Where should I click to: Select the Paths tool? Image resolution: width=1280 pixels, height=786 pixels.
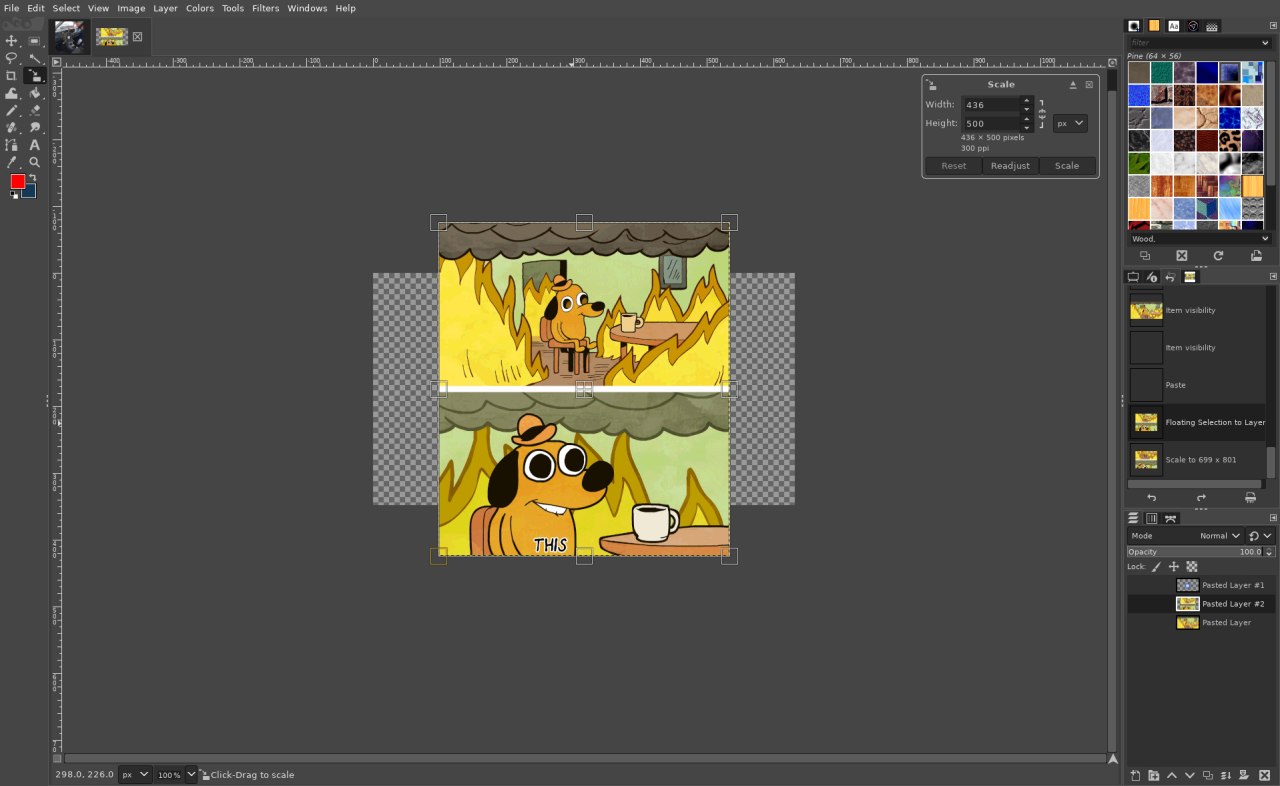tap(12, 145)
